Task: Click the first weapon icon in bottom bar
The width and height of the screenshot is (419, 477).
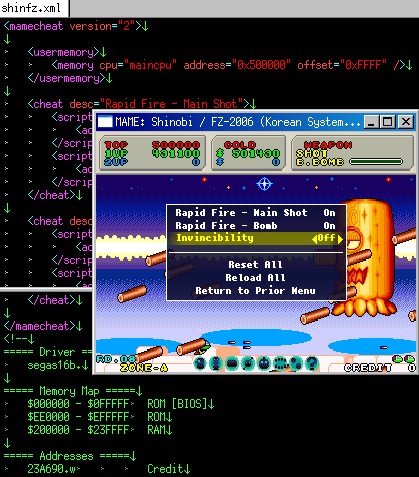Action: pos(200,363)
